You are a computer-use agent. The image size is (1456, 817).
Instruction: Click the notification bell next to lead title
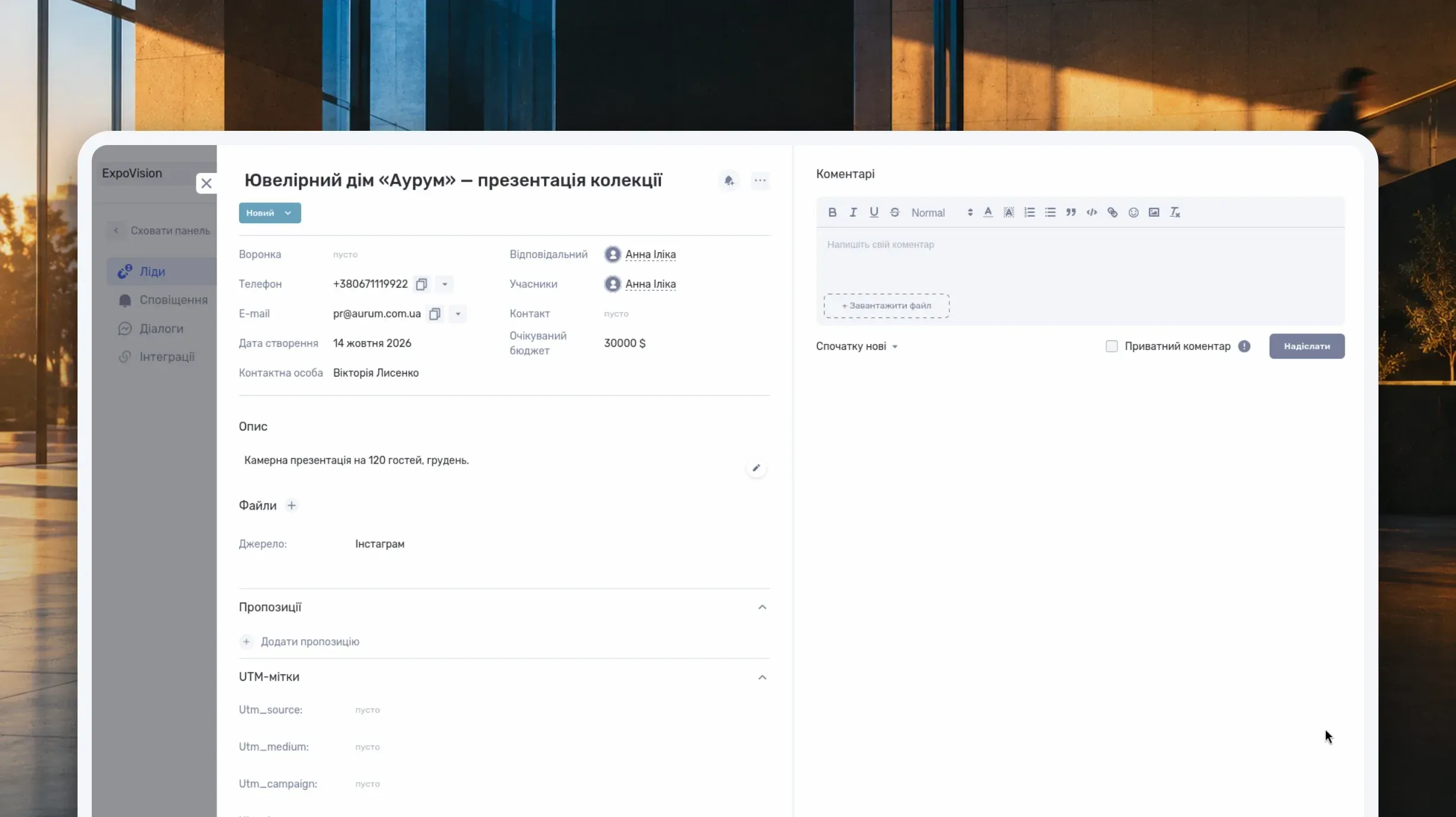point(729,181)
